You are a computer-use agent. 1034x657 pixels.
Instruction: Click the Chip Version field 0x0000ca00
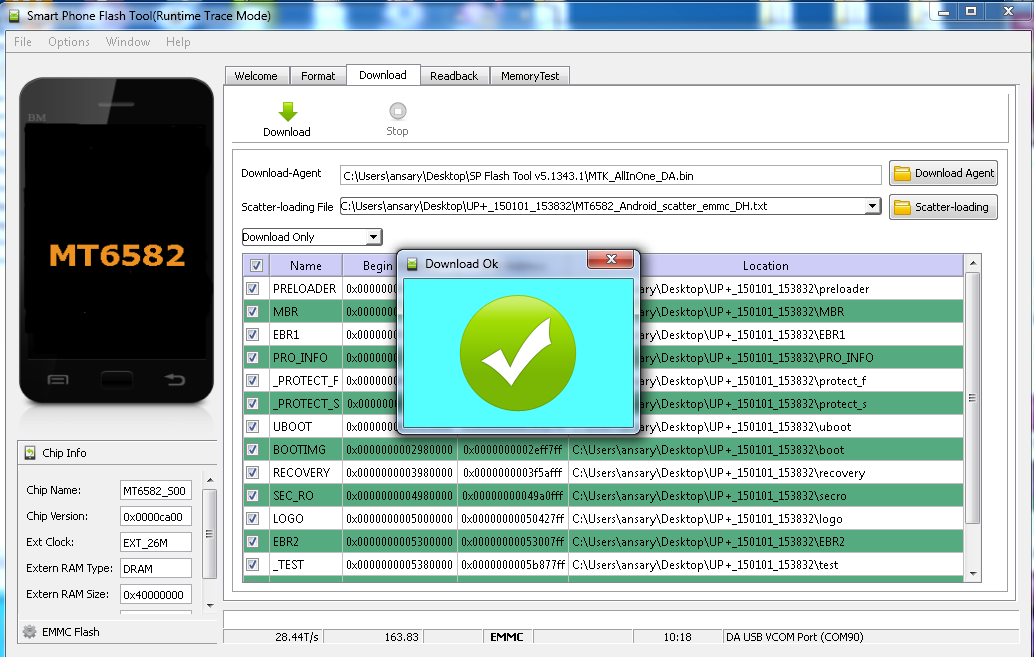tap(156, 516)
